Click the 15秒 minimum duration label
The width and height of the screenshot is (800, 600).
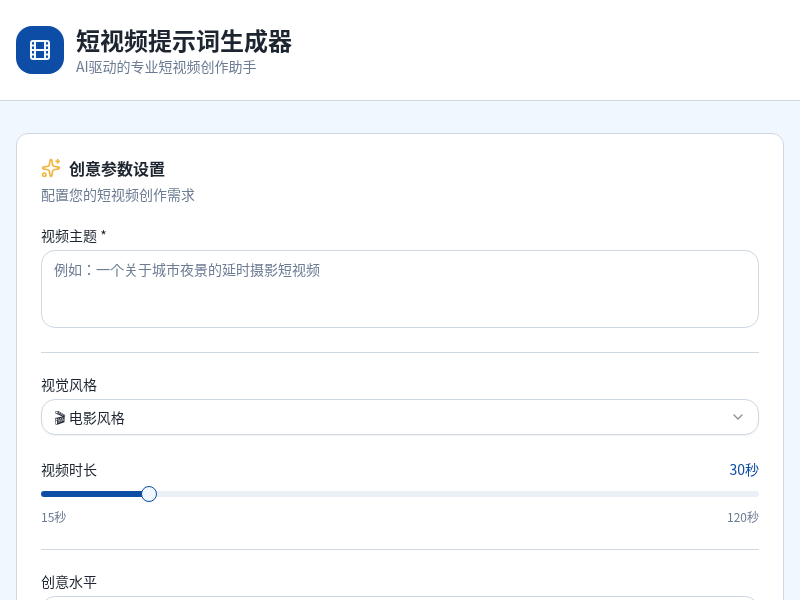[x=53, y=517]
